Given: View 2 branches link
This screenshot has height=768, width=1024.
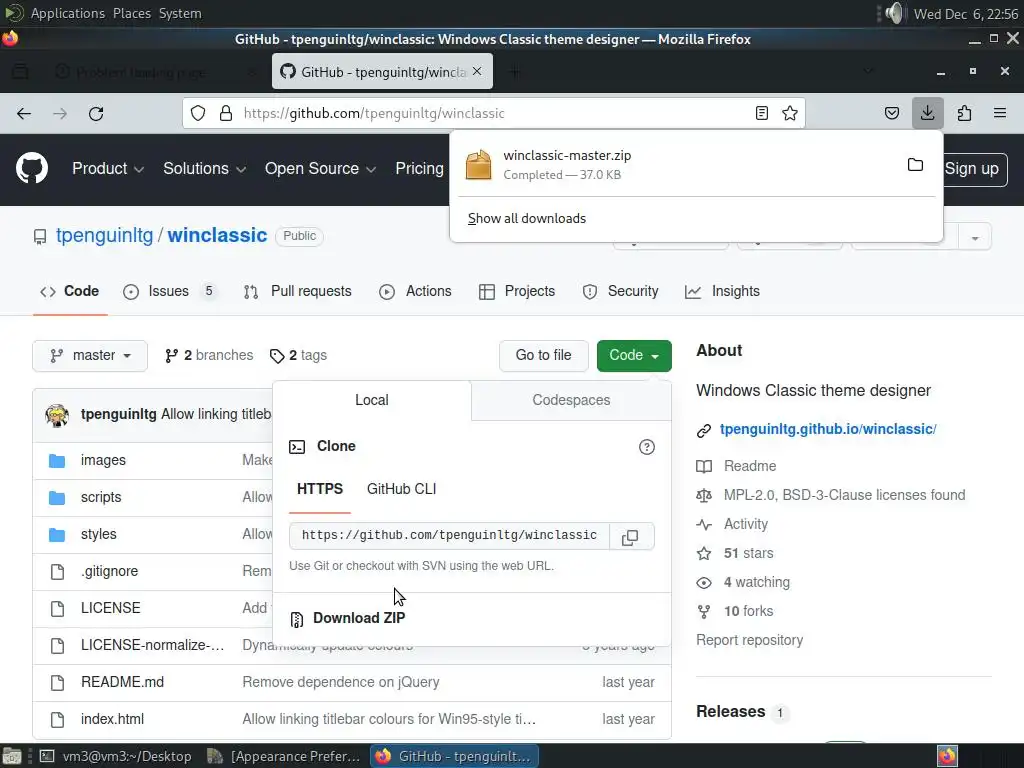Looking at the screenshot, I should (x=209, y=355).
